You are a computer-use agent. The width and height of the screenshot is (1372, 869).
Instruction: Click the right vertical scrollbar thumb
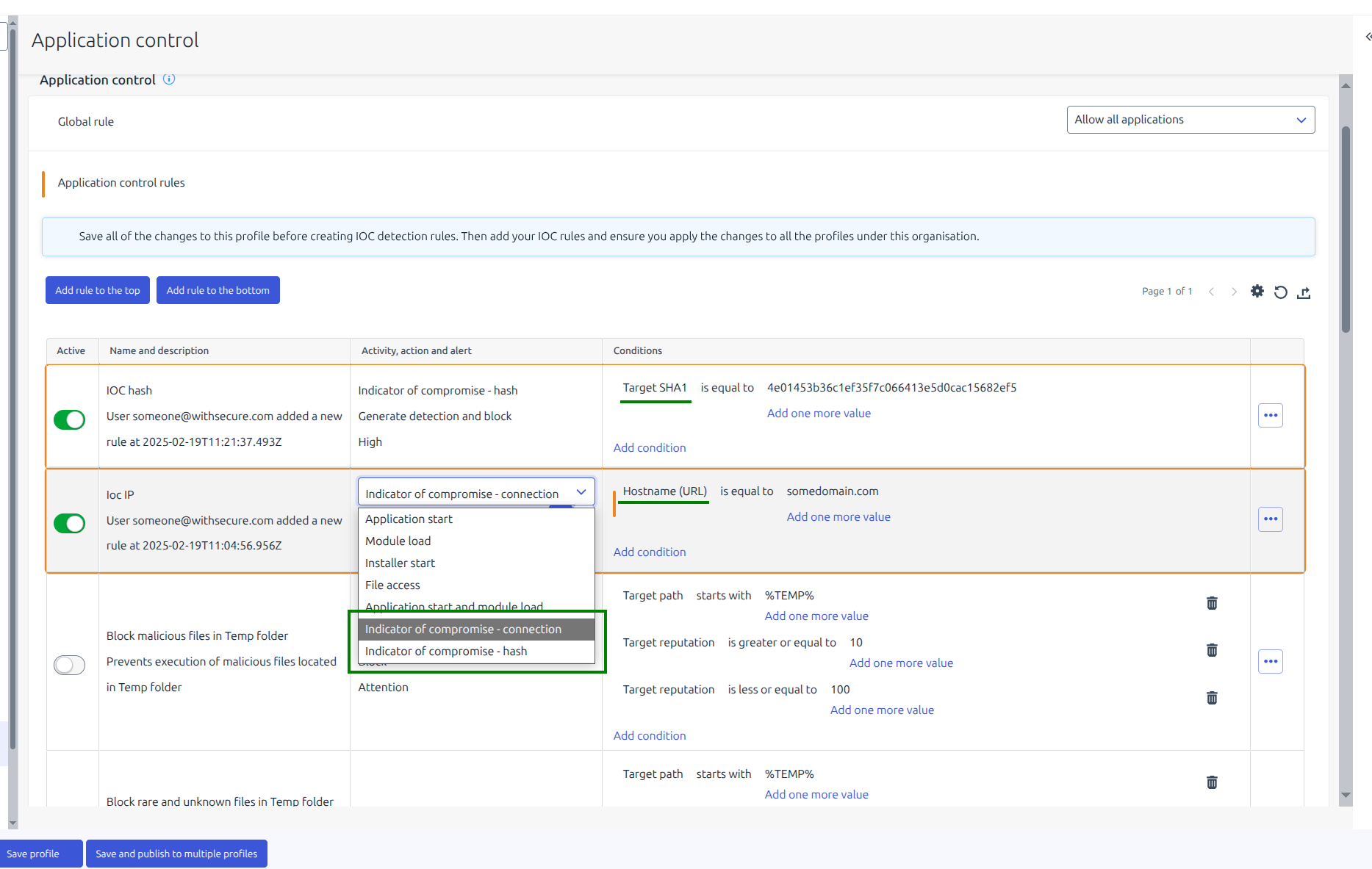click(1346, 229)
